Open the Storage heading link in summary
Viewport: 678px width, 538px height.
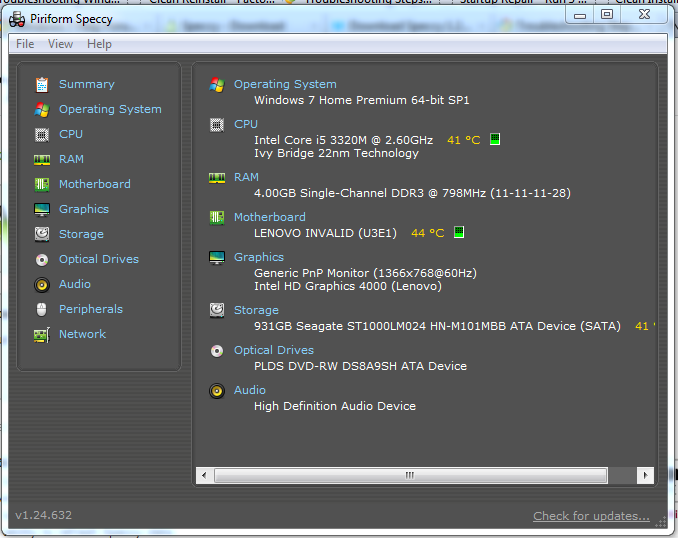pyautogui.click(x=256, y=310)
